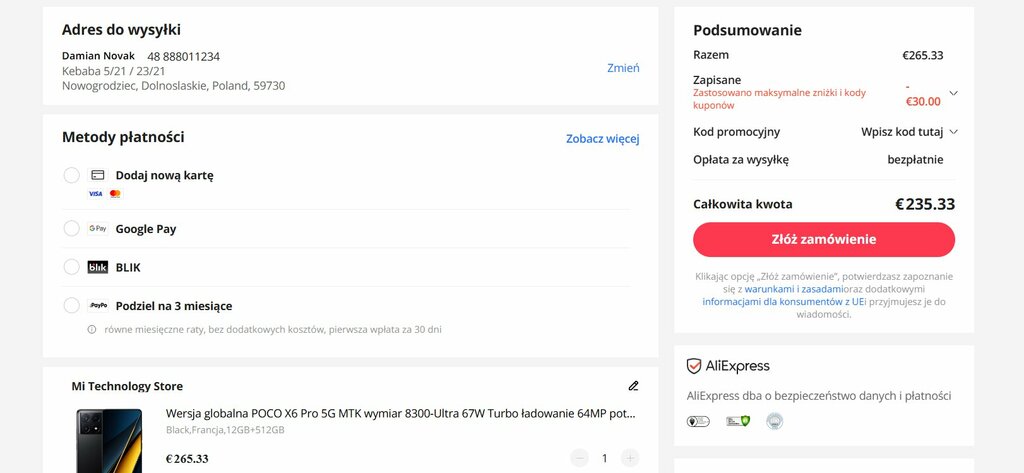Viewport: 1024px width, 473px height.
Task: Click the POCO X6 Pro product thumbnail
Action: 109,440
